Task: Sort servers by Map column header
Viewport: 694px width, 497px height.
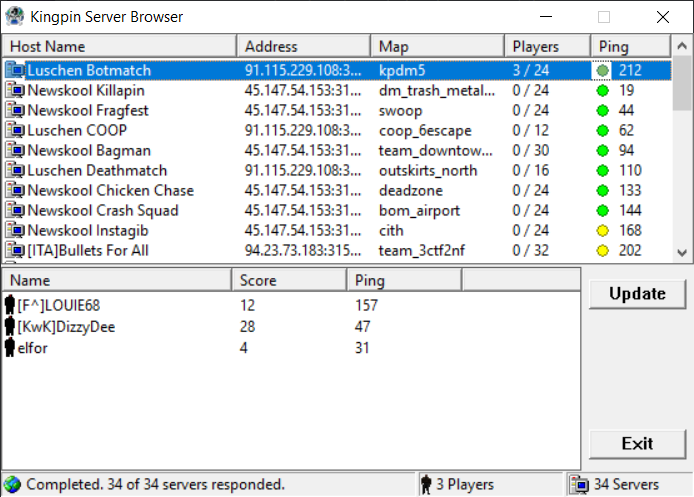Action: tap(437, 46)
